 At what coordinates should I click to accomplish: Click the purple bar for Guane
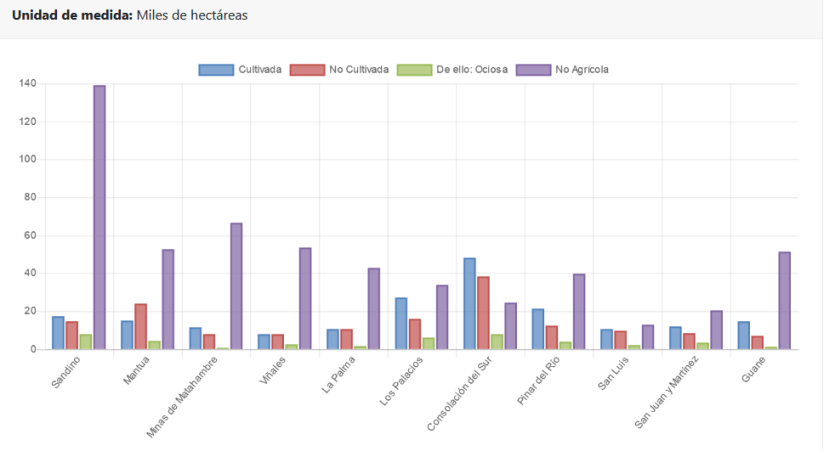(x=784, y=300)
